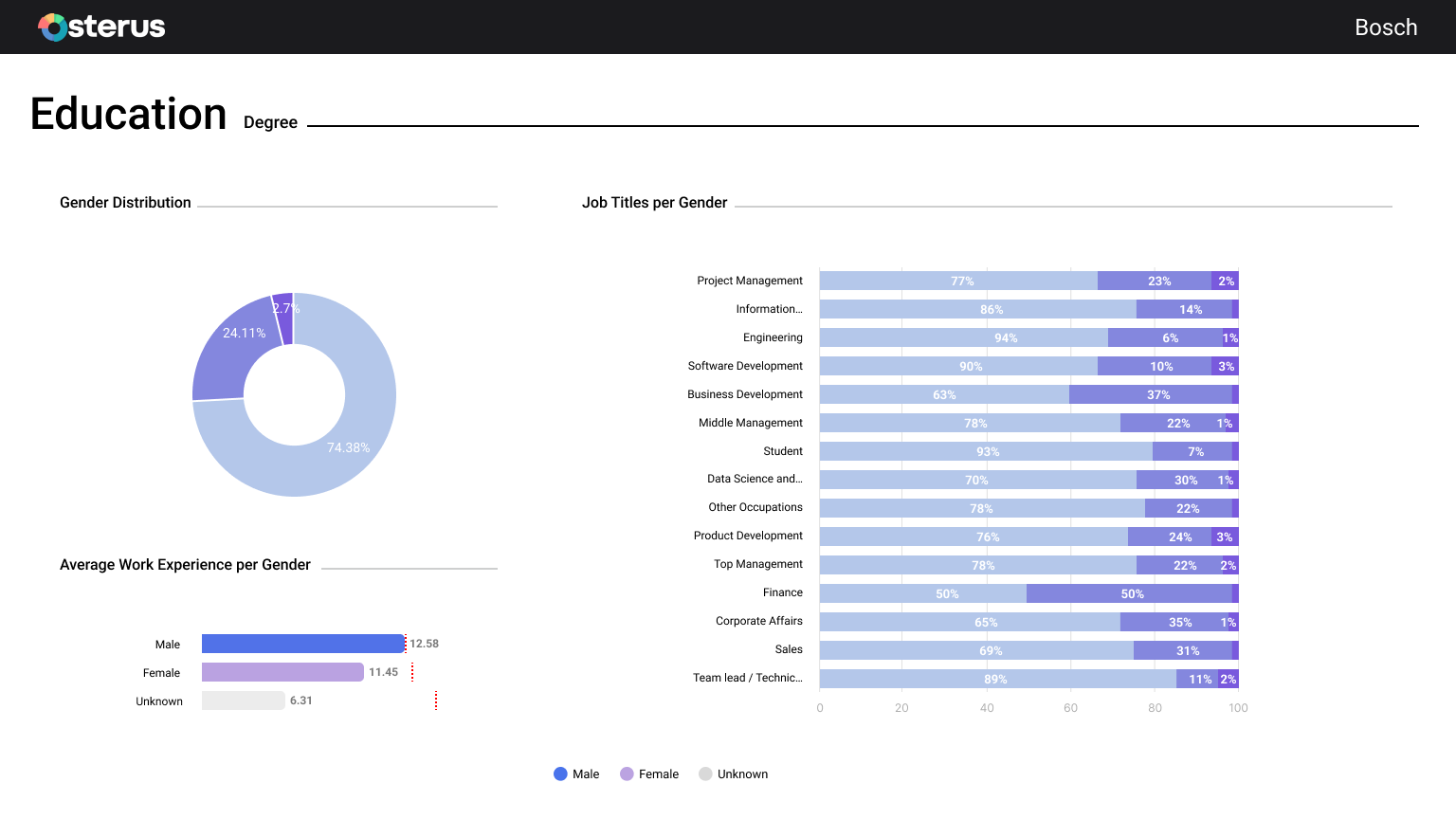This screenshot has width=1456, height=819.
Task: Click the 78% bar in Other Occupations
Action: click(x=982, y=508)
